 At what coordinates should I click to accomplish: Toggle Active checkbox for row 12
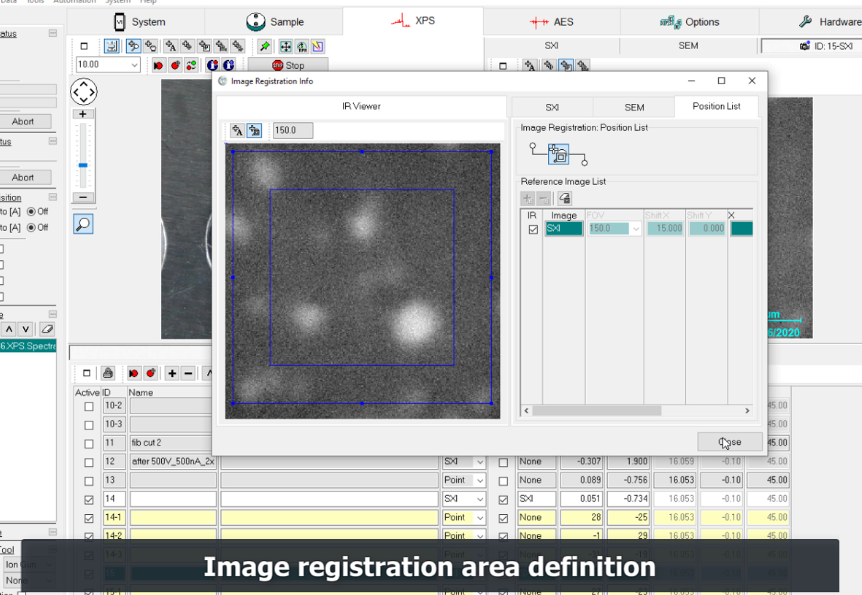89,462
